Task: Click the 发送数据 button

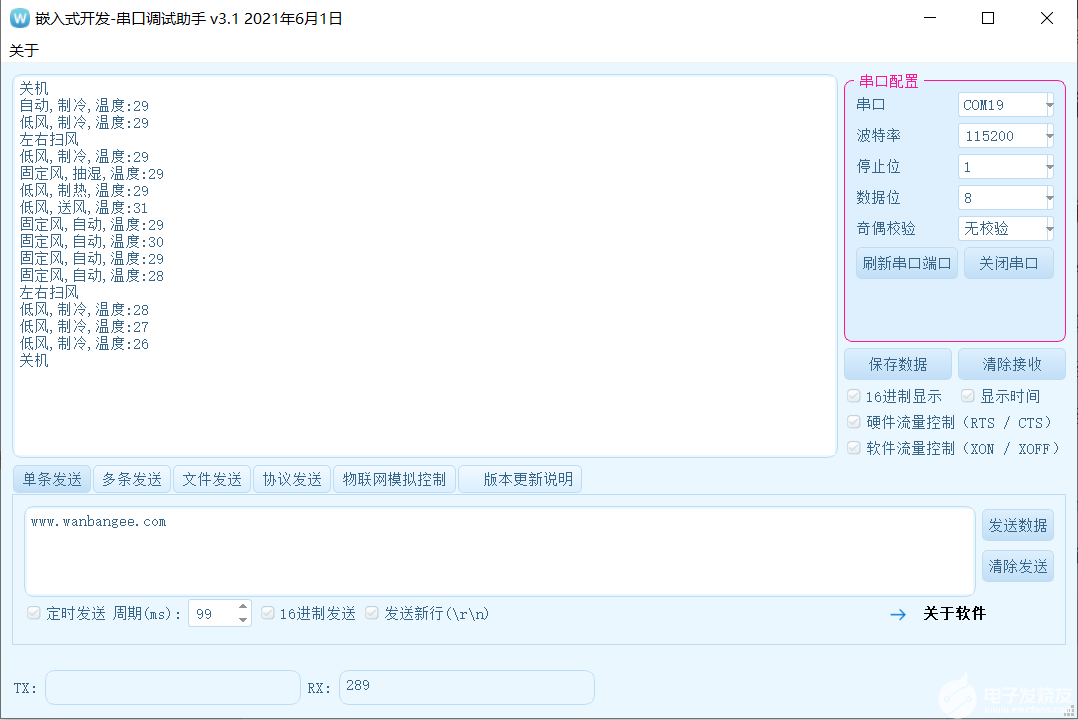Action: click(x=1017, y=525)
